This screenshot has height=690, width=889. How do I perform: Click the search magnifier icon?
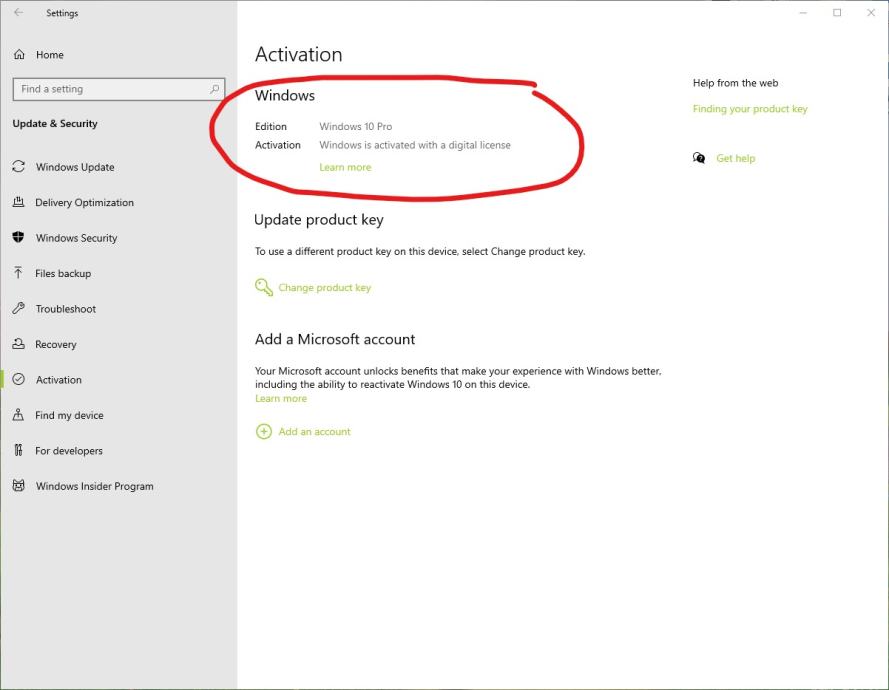(214, 89)
